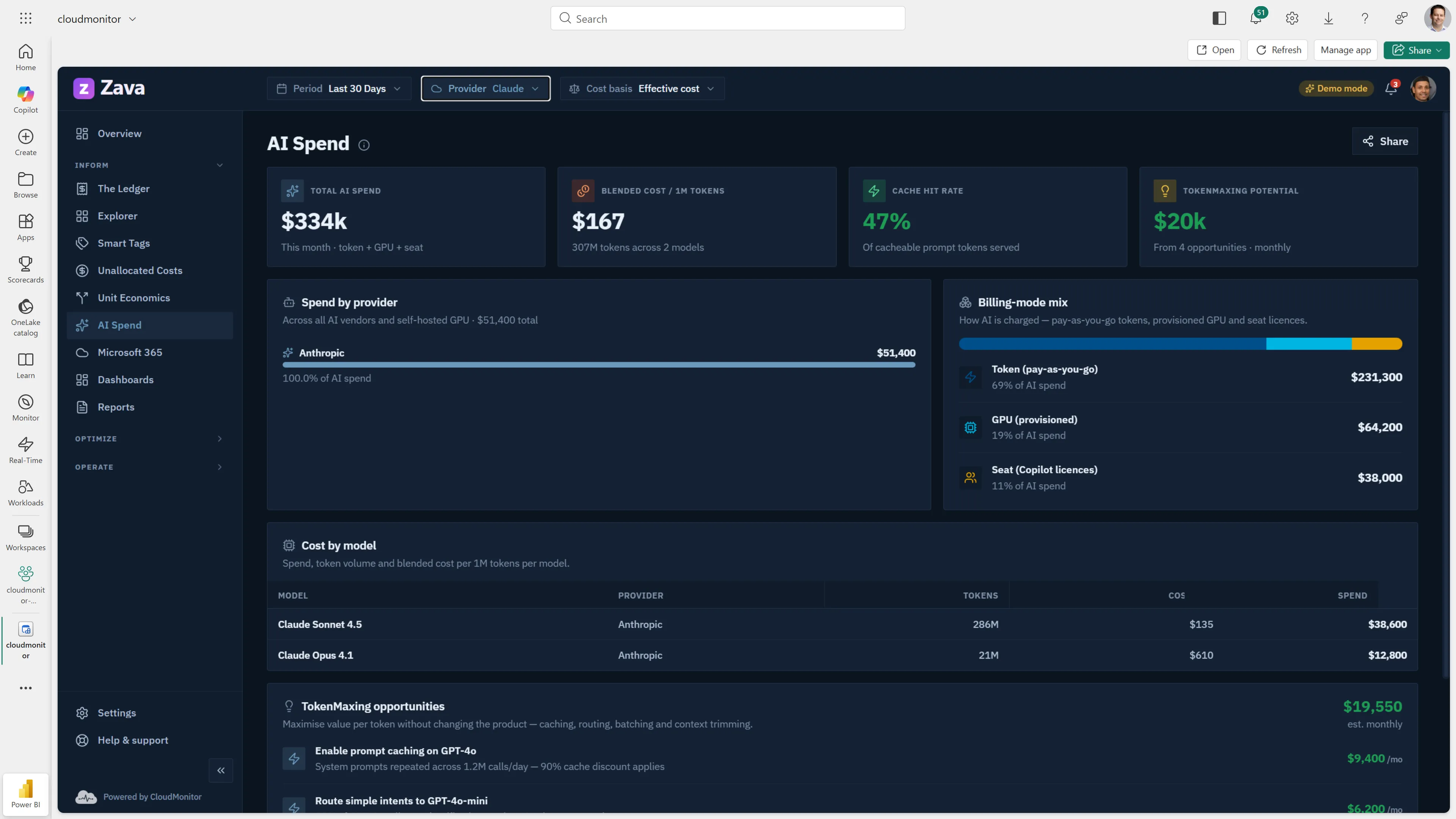Open Microsoft 365 in sidebar
This screenshot has height=819, width=1456.
[x=150, y=352]
